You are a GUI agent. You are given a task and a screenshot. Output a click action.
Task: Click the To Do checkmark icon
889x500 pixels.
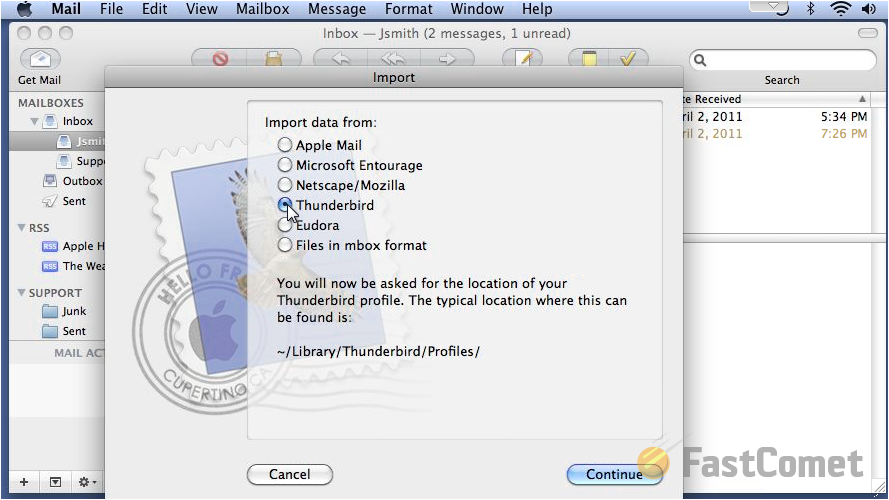click(628, 58)
